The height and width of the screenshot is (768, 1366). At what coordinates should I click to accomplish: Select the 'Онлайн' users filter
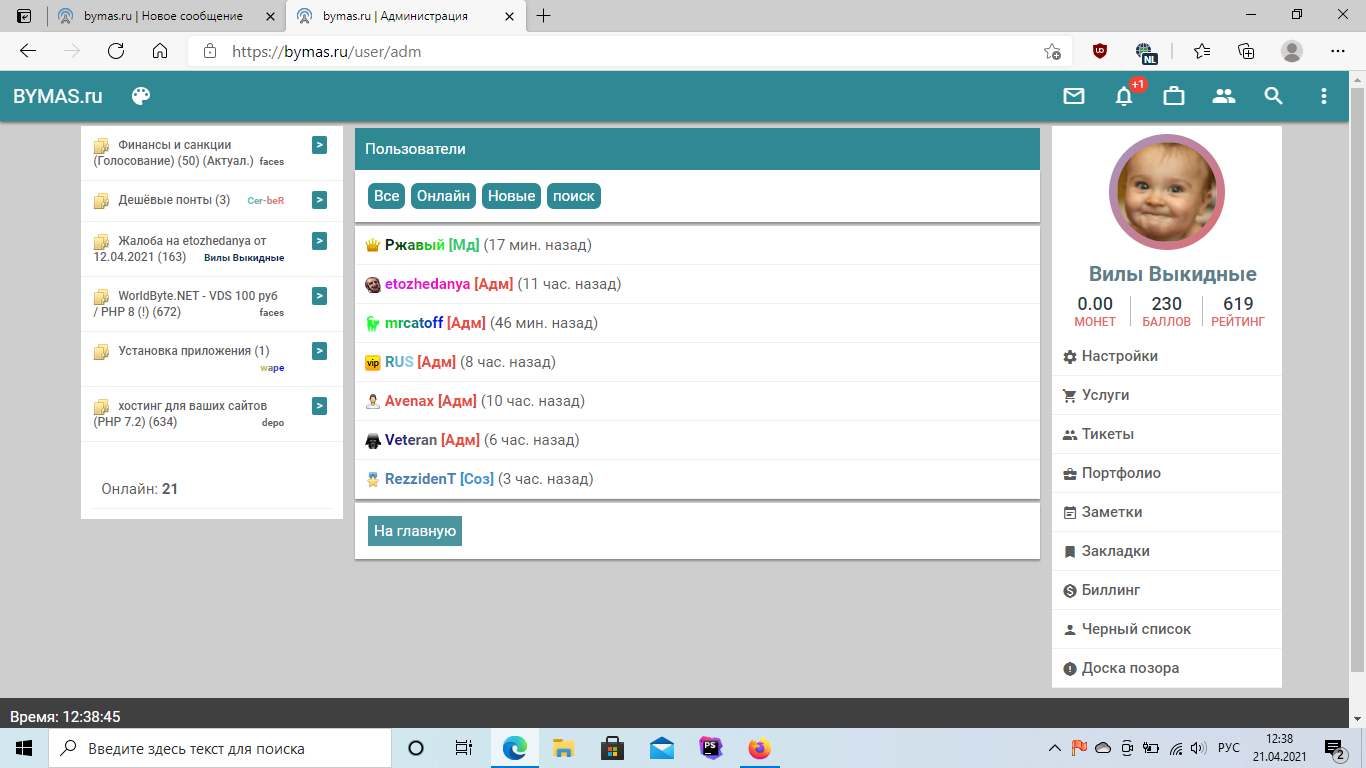[x=443, y=196]
